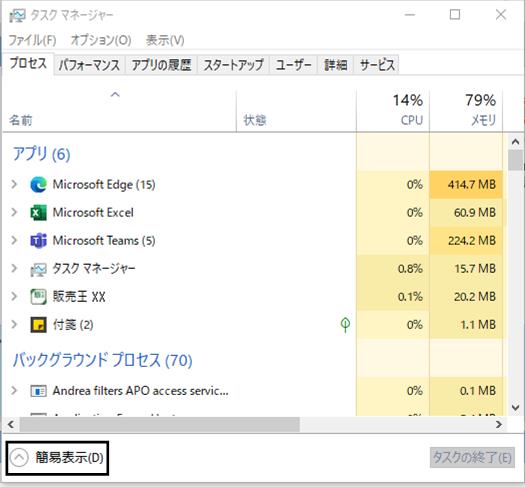Switch to the パフォーマンス tab
This screenshot has height=487, width=525.
point(89,65)
